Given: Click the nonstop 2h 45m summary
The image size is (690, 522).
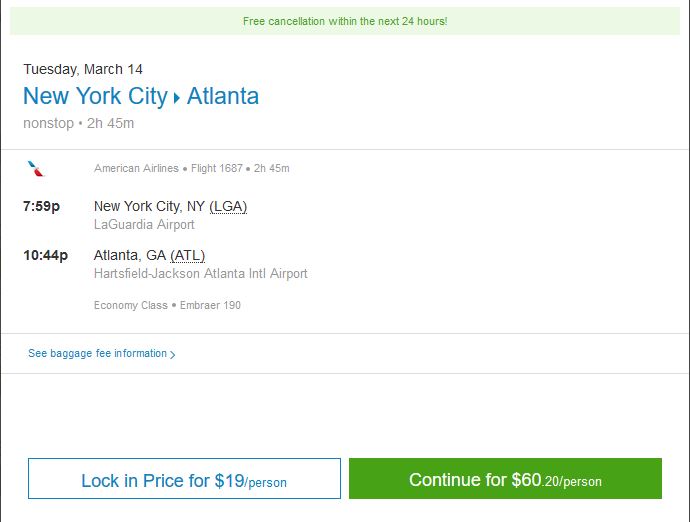Looking at the screenshot, I should coord(78,123).
